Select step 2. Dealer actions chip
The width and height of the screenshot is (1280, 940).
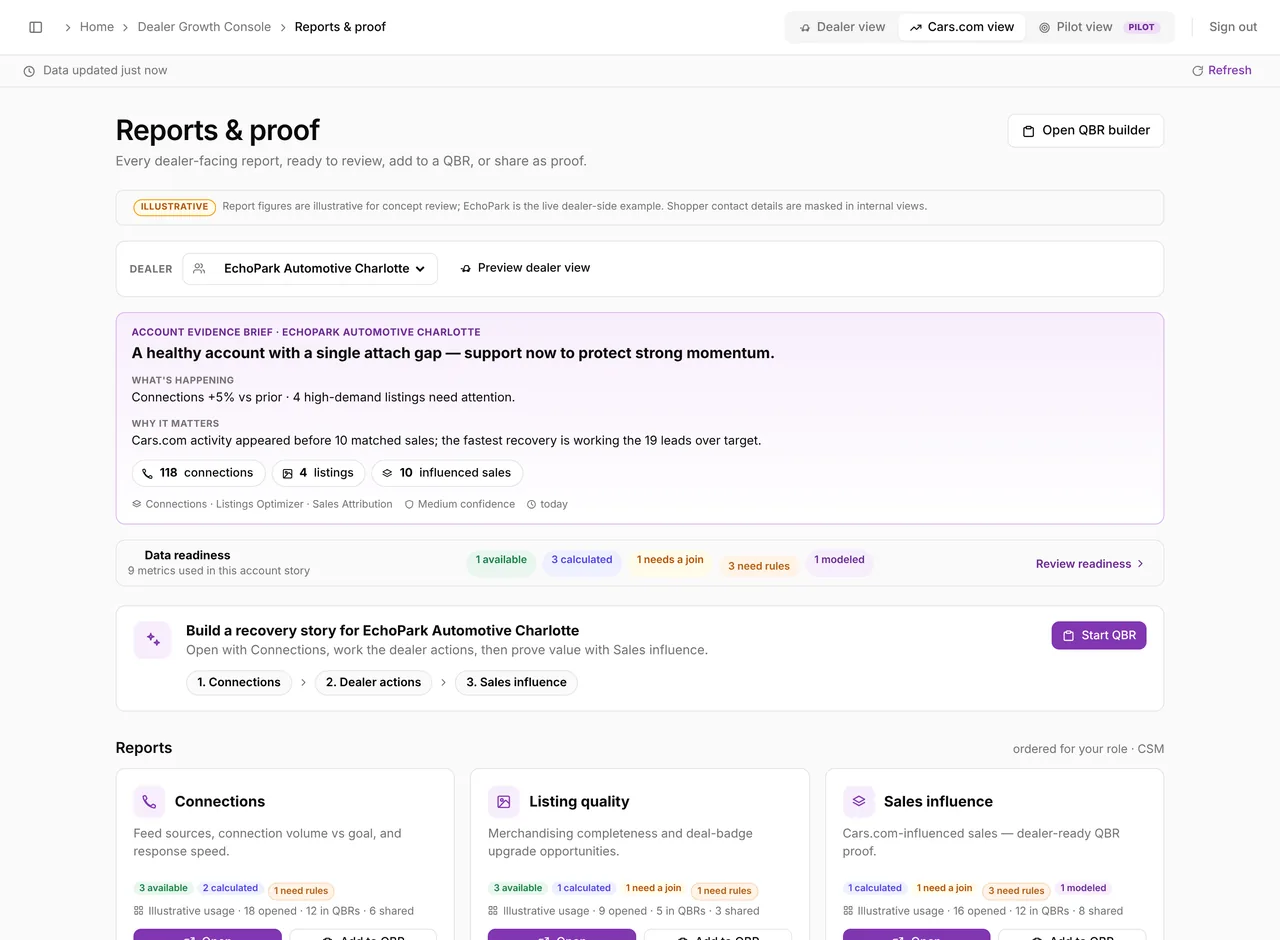coord(374,683)
